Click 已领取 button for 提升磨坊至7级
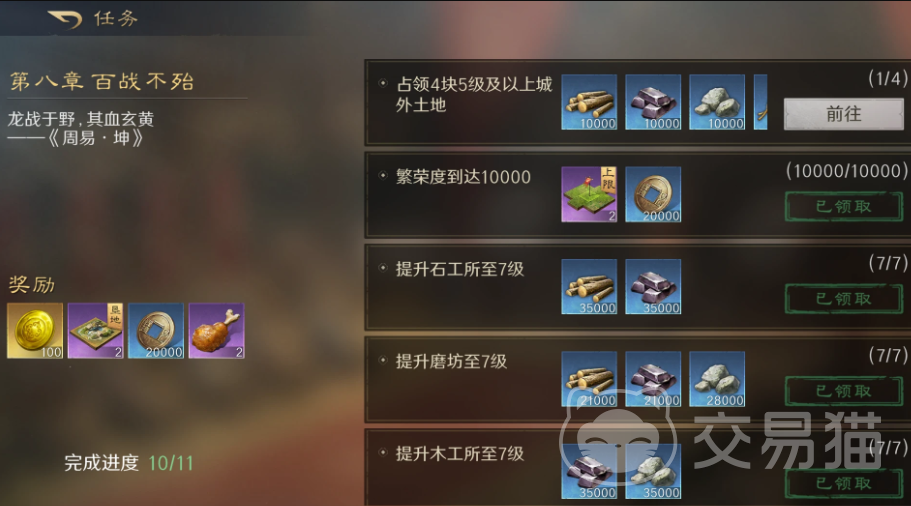911x506 pixels. pyautogui.click(x=844, y=391)
